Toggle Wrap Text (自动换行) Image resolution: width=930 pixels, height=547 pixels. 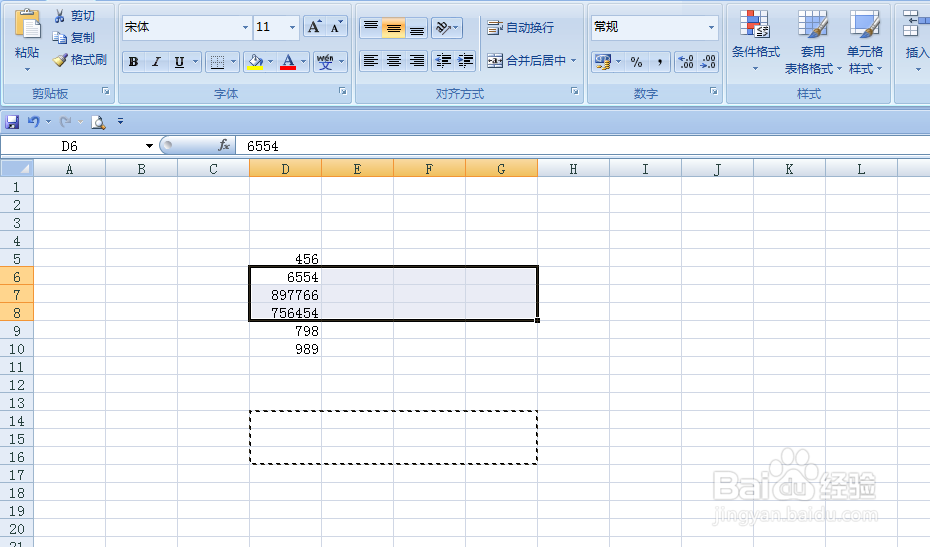(520, 27)
